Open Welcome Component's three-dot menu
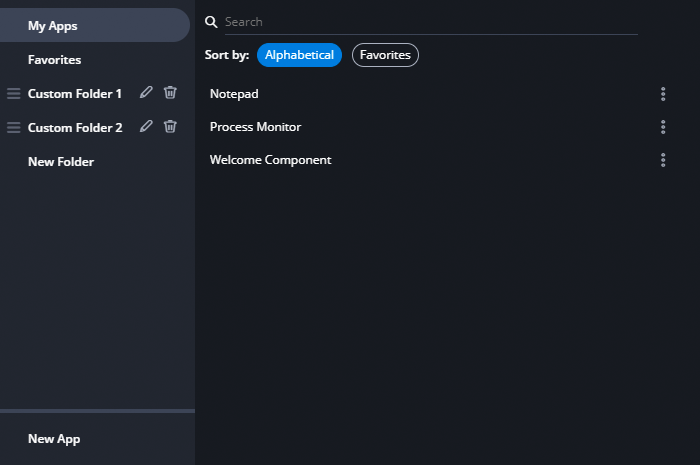The width and height of the screenshot is (700, 465). (x=663, y=160)
